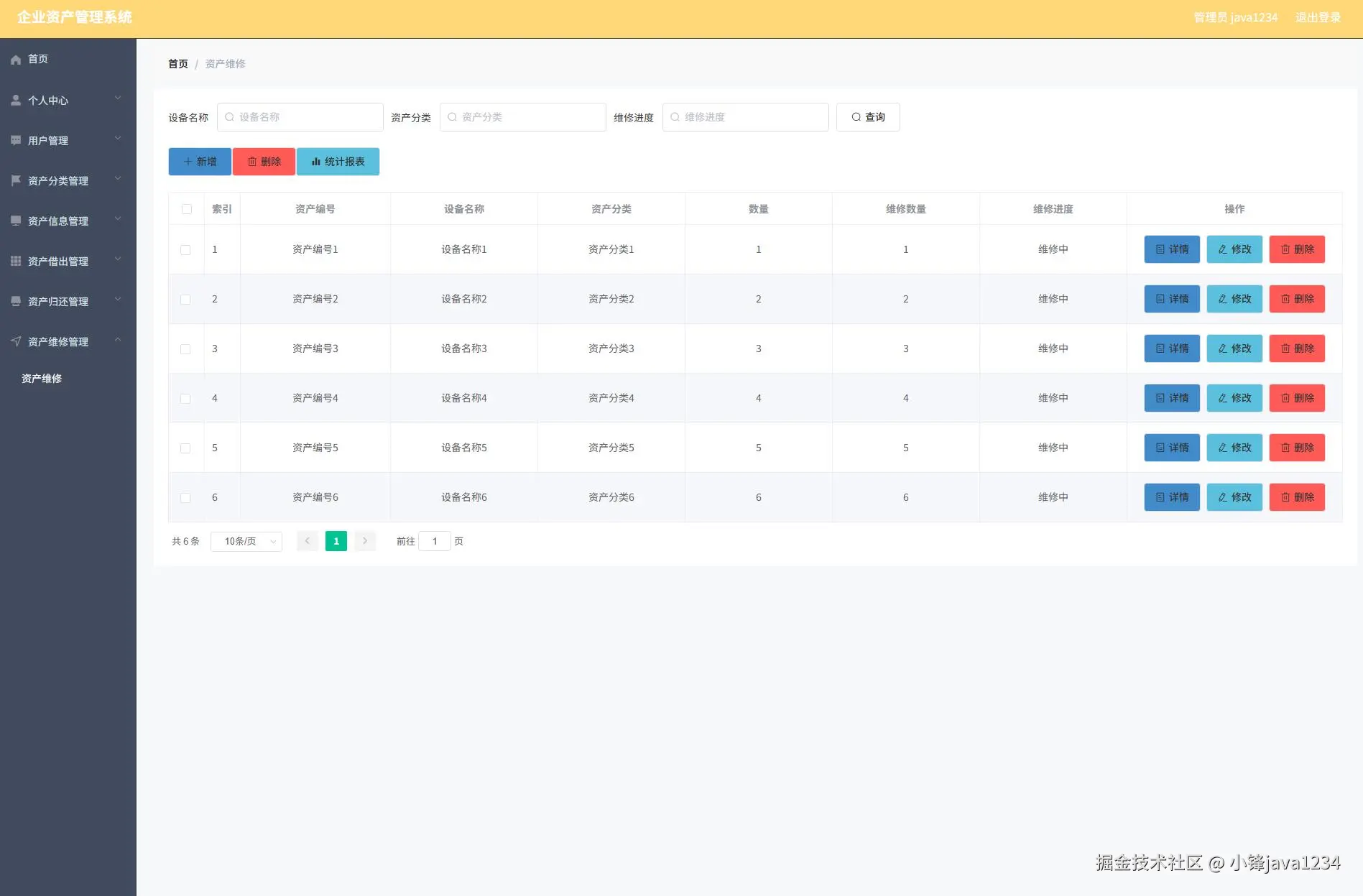Check the checkbox for row 资产编号1
The width and height of the screenshot is (1363, 896).
tap(185, 250)
